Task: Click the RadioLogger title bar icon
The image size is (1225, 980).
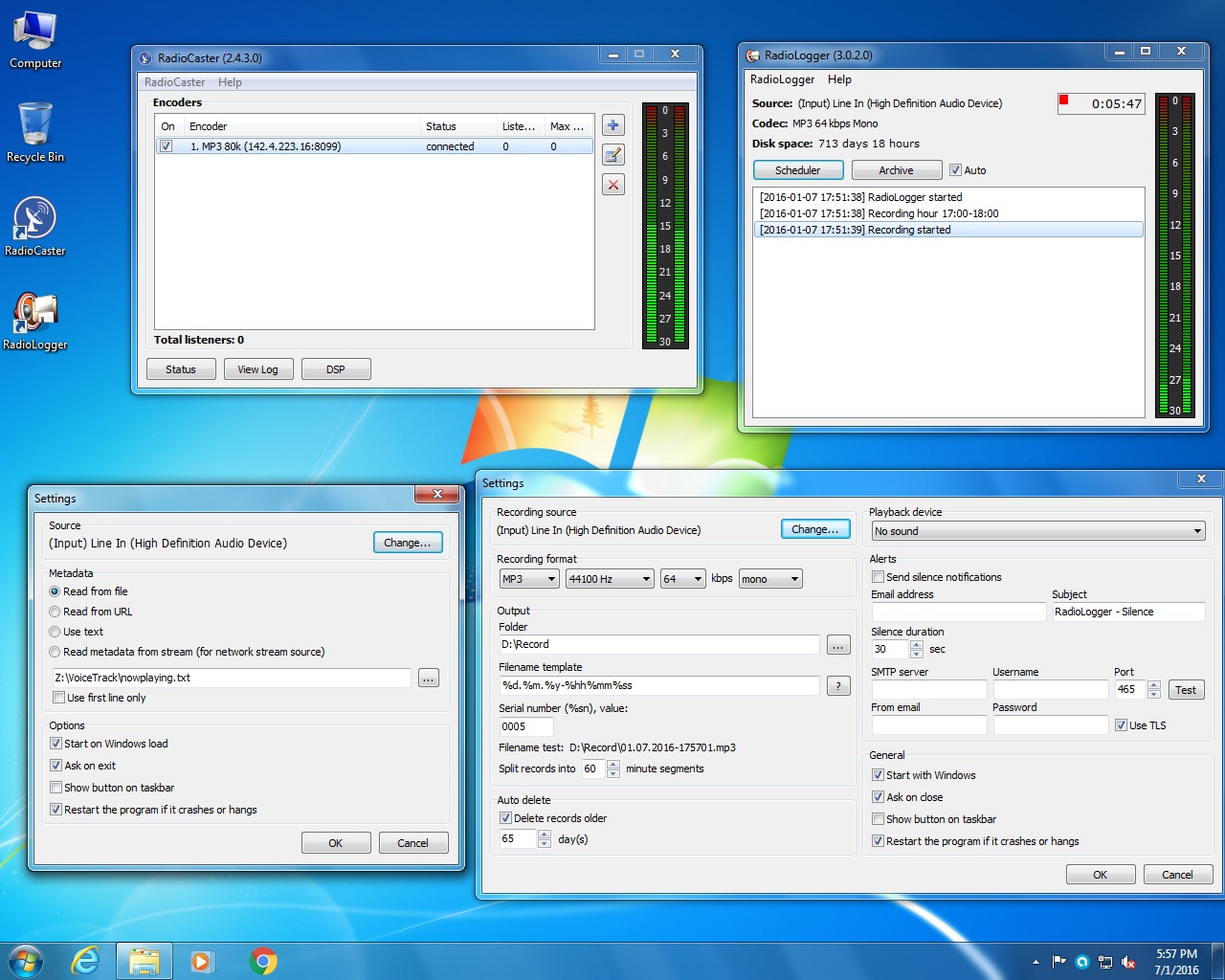Action: [753, 56]
